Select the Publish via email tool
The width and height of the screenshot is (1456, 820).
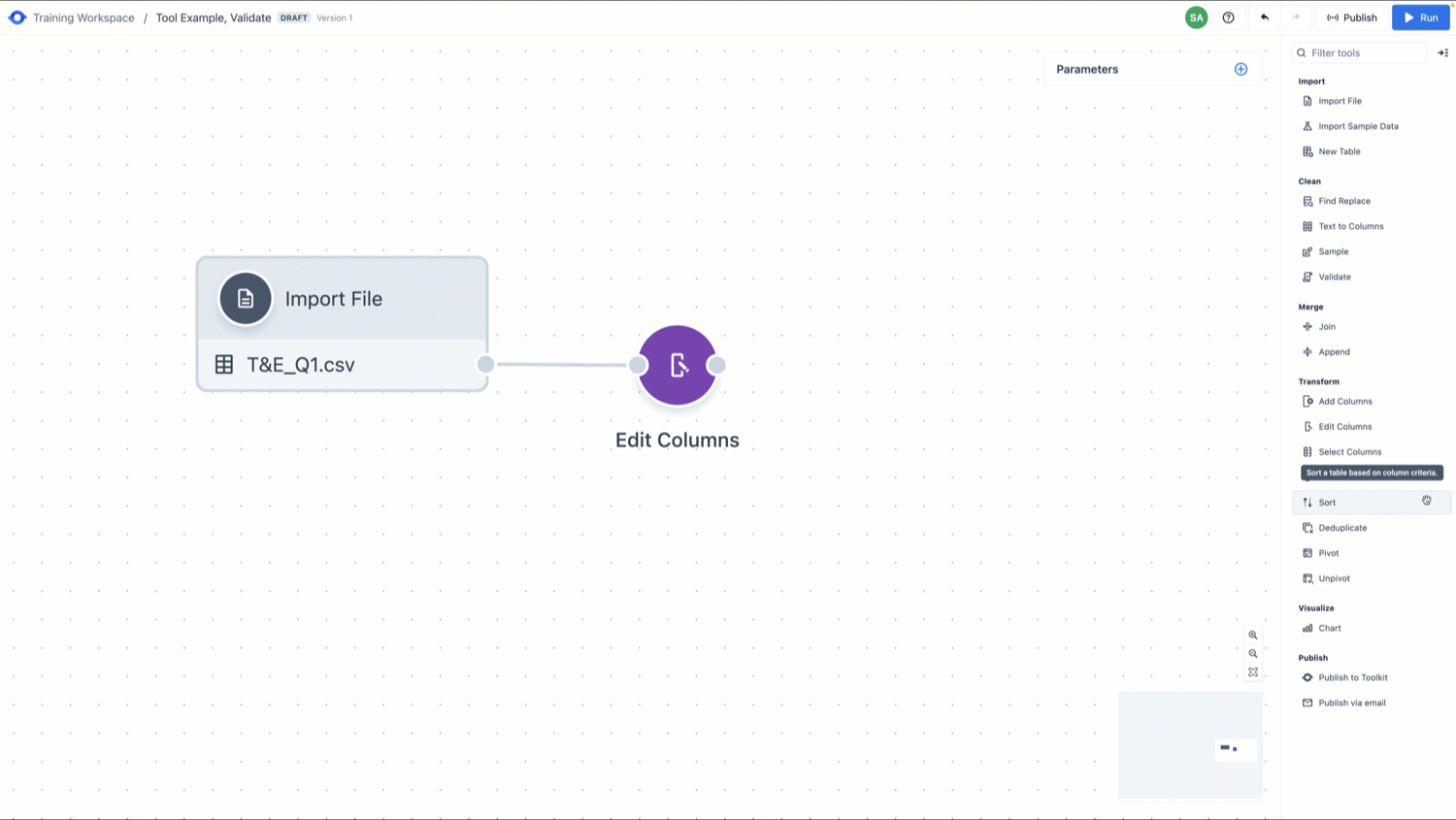pos(1351,703)
